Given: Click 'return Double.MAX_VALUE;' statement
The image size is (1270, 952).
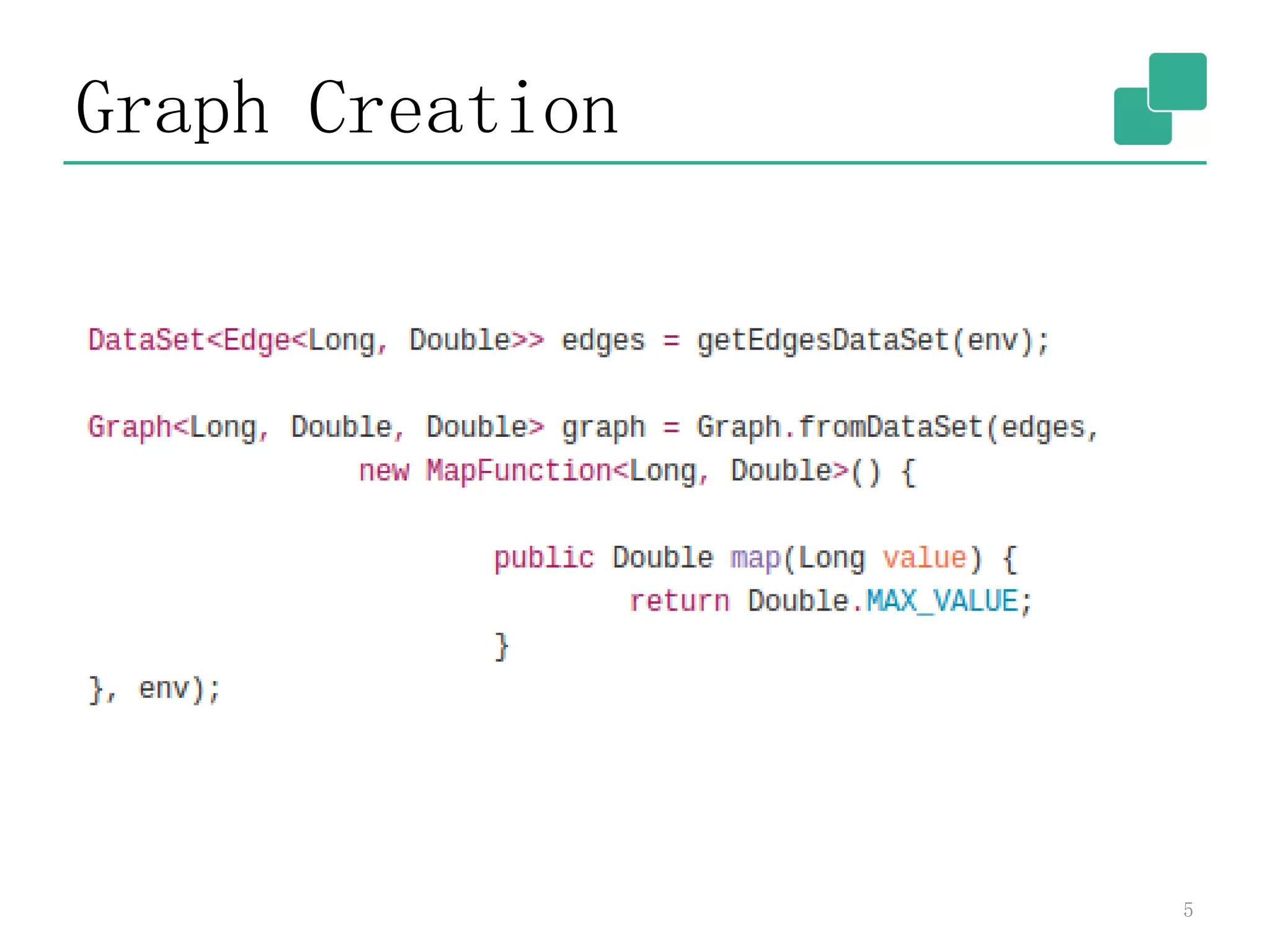Looking at the screenshot, I should point(831,601).
